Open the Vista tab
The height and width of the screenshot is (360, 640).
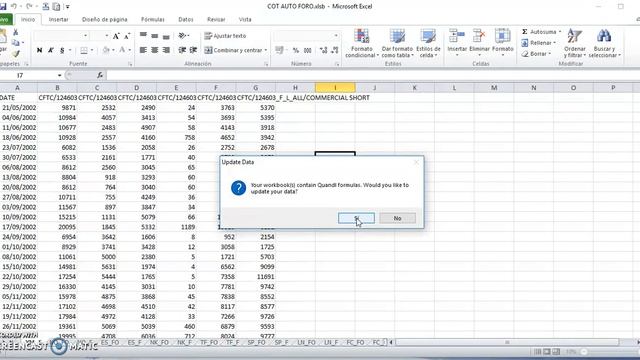pyautogui.click(x=245, y=19)
